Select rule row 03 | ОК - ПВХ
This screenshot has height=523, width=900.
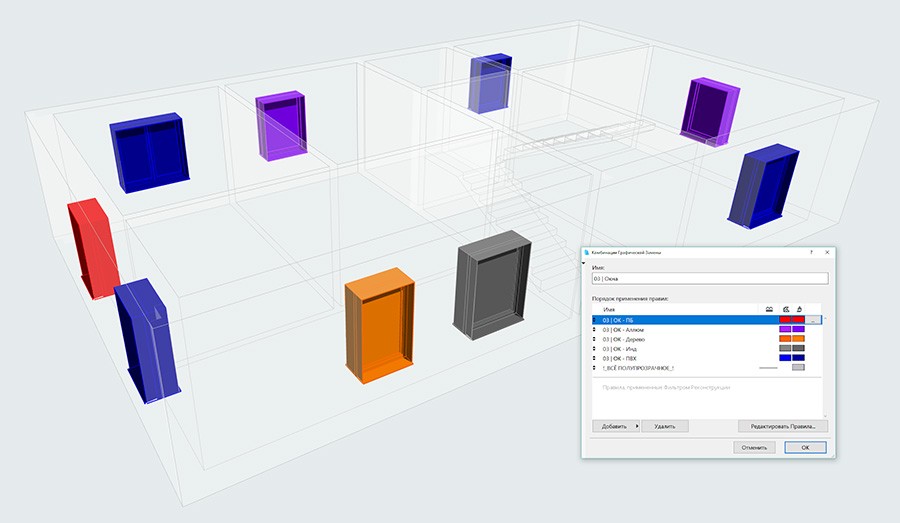(707, 358)
